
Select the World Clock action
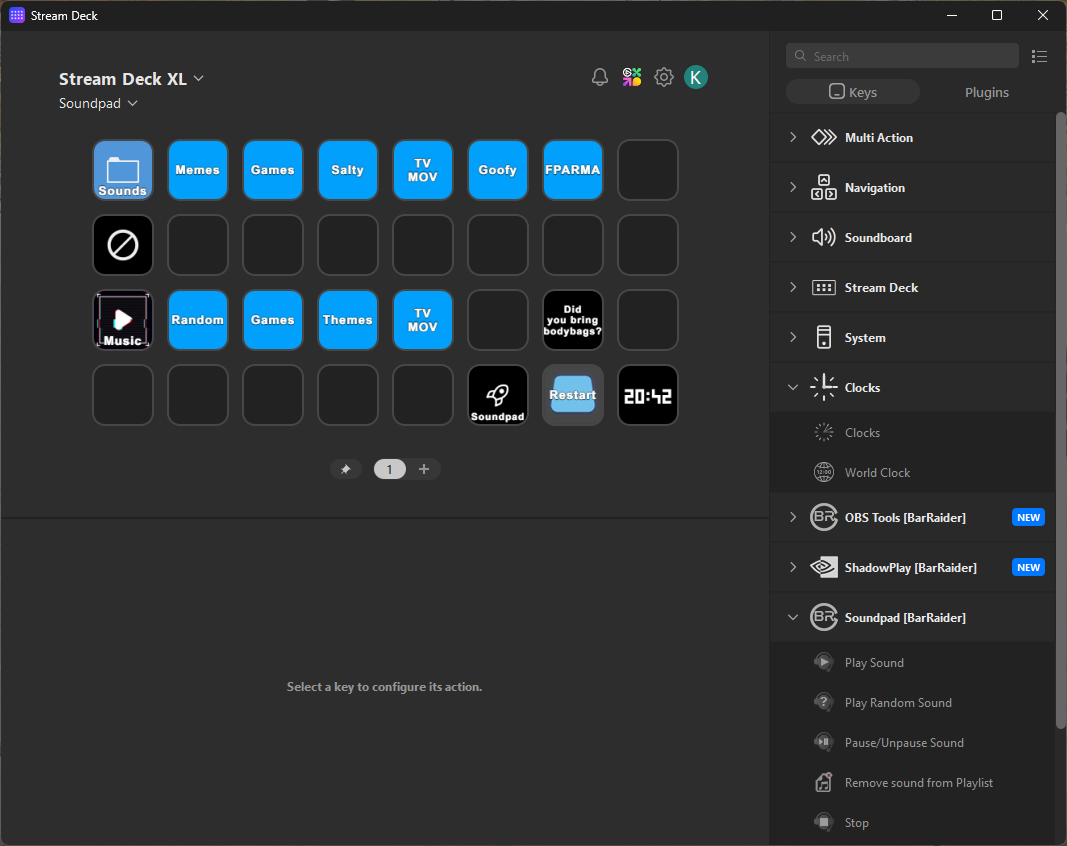(913, 472)
